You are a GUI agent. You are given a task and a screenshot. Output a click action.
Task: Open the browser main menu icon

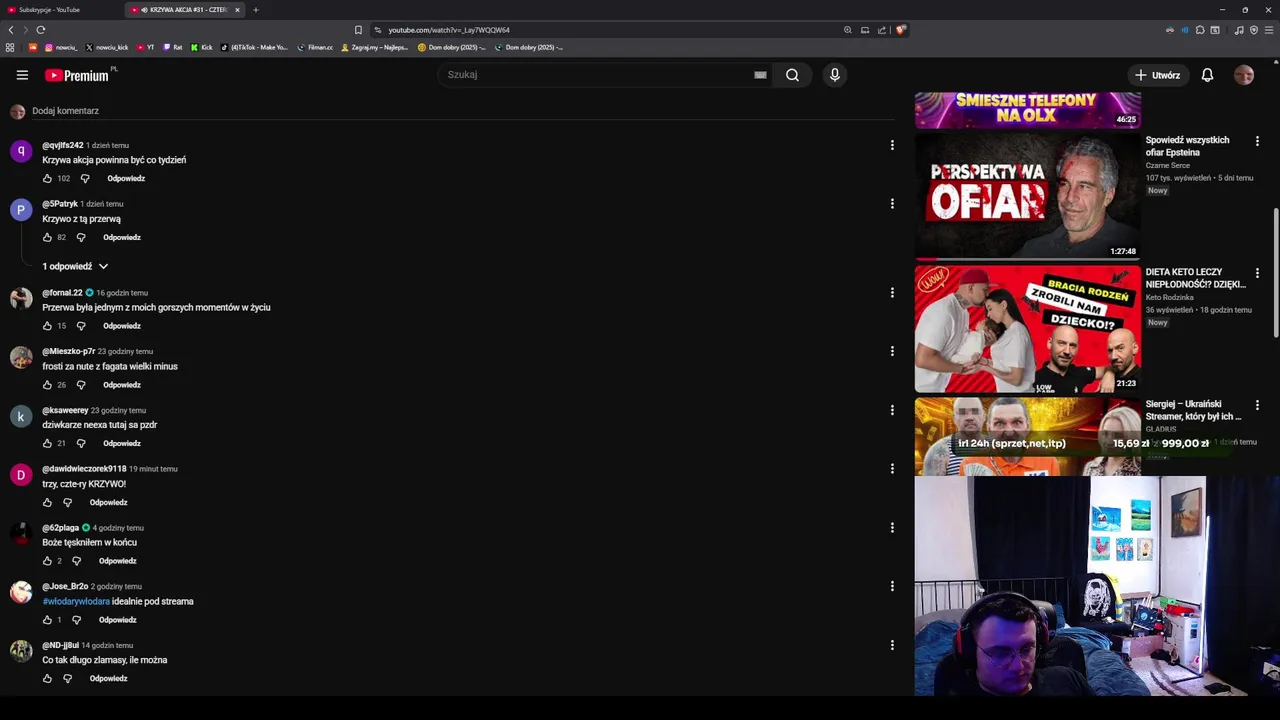click(1269, 30)
